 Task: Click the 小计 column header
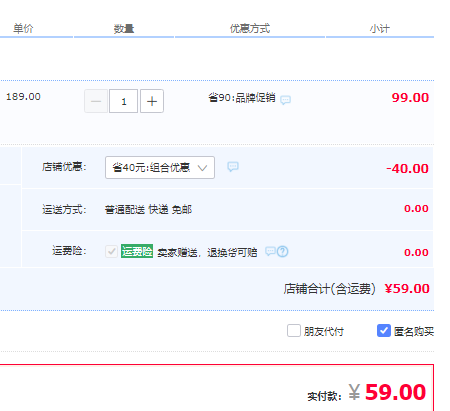(x=380, y=29)
